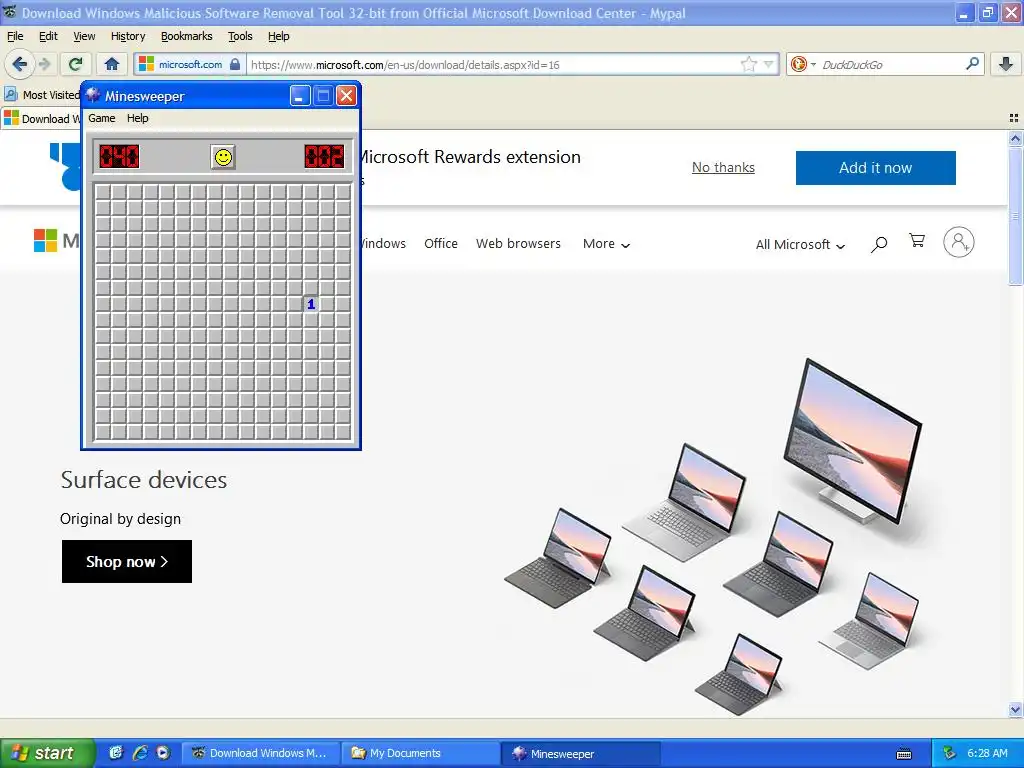Click the Shop now button
The width and height of the screenshot is (1024, 768).
127,562
